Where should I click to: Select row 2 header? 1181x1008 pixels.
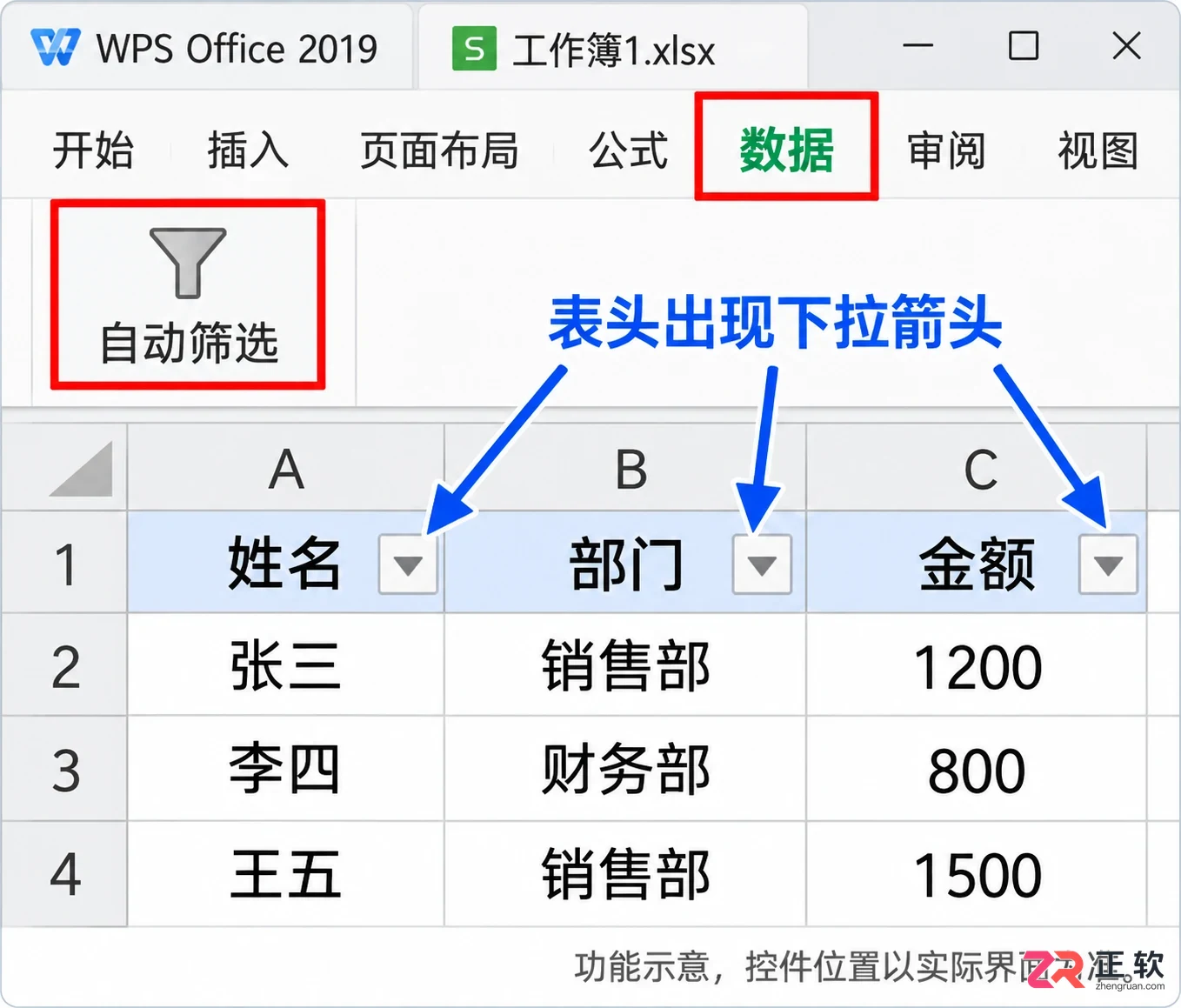click(64, 666)
